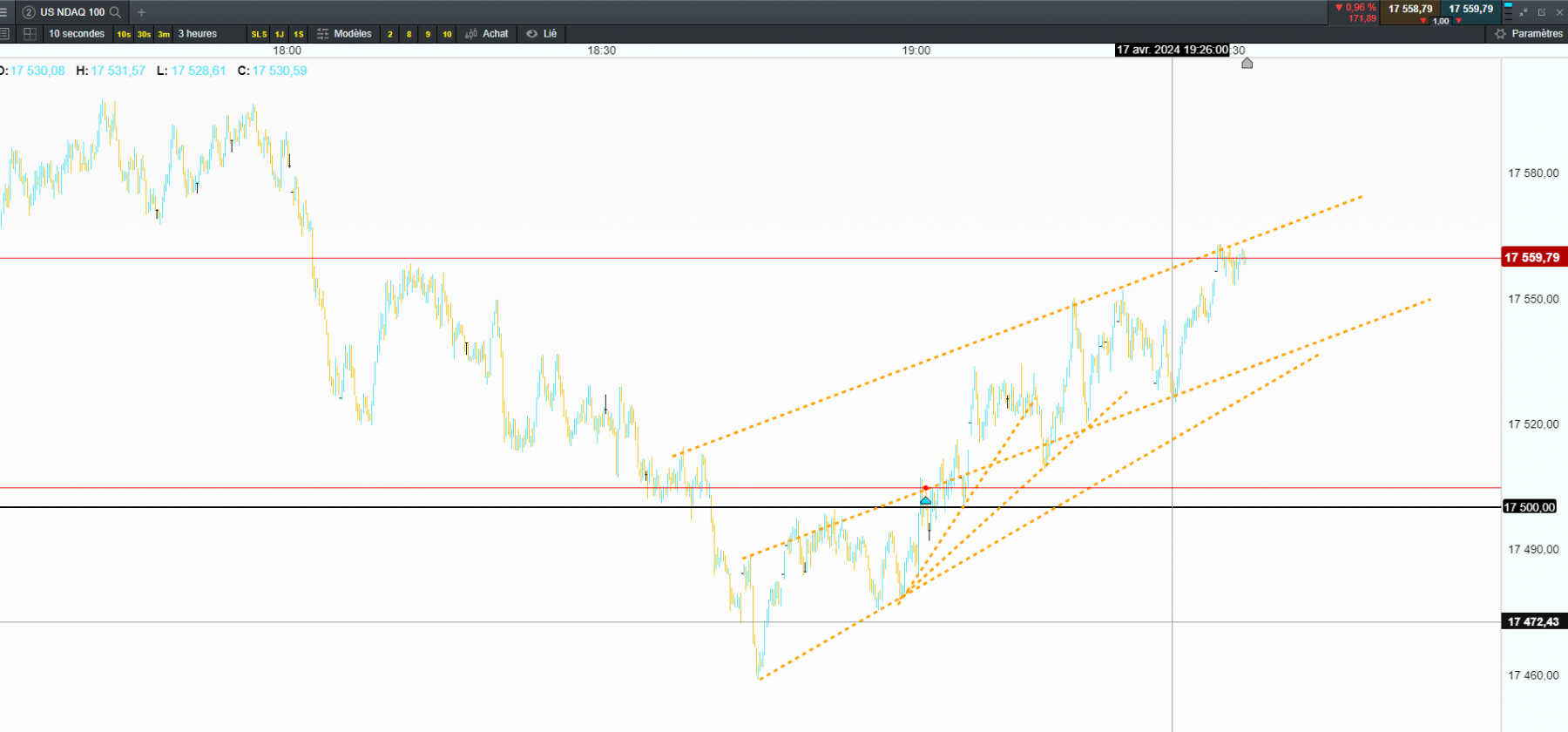Click the 17 520,00 price axis label
The height and width of the screenshot is (732, 1568).
click(1533, 424)
